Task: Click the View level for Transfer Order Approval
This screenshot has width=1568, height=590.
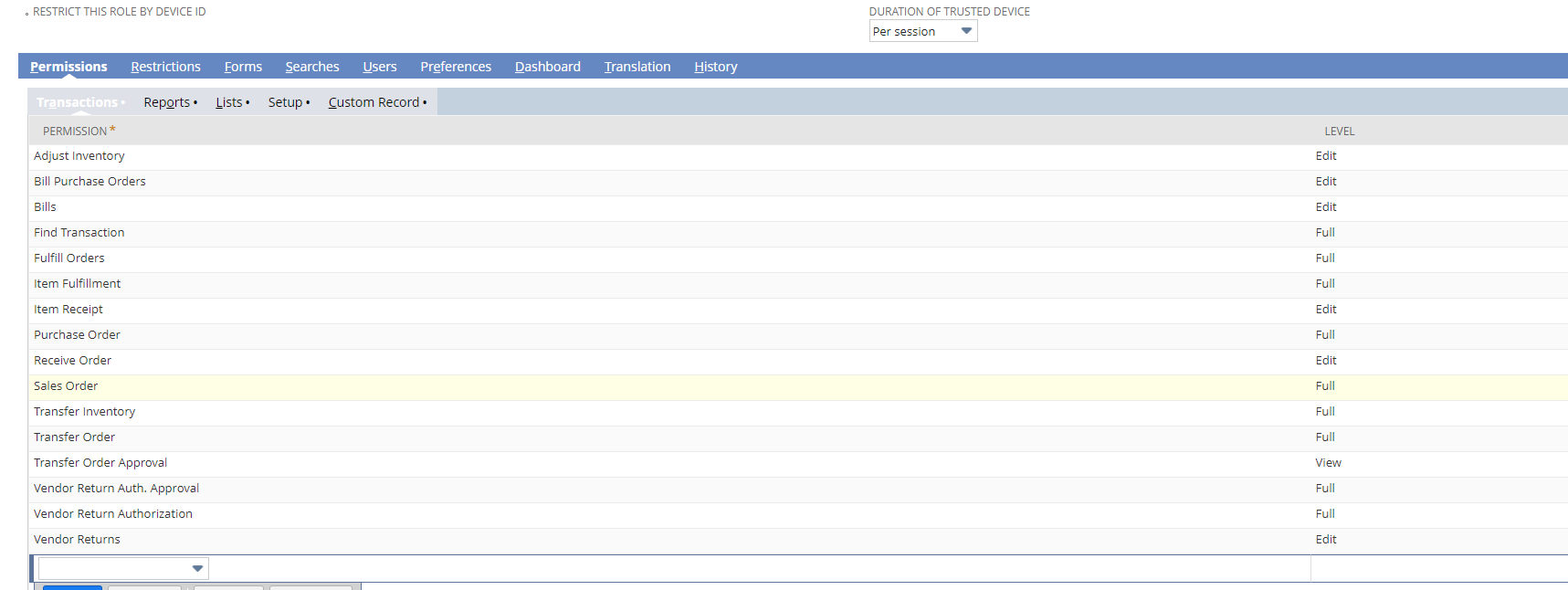Action: click(x=1328, y=463)
